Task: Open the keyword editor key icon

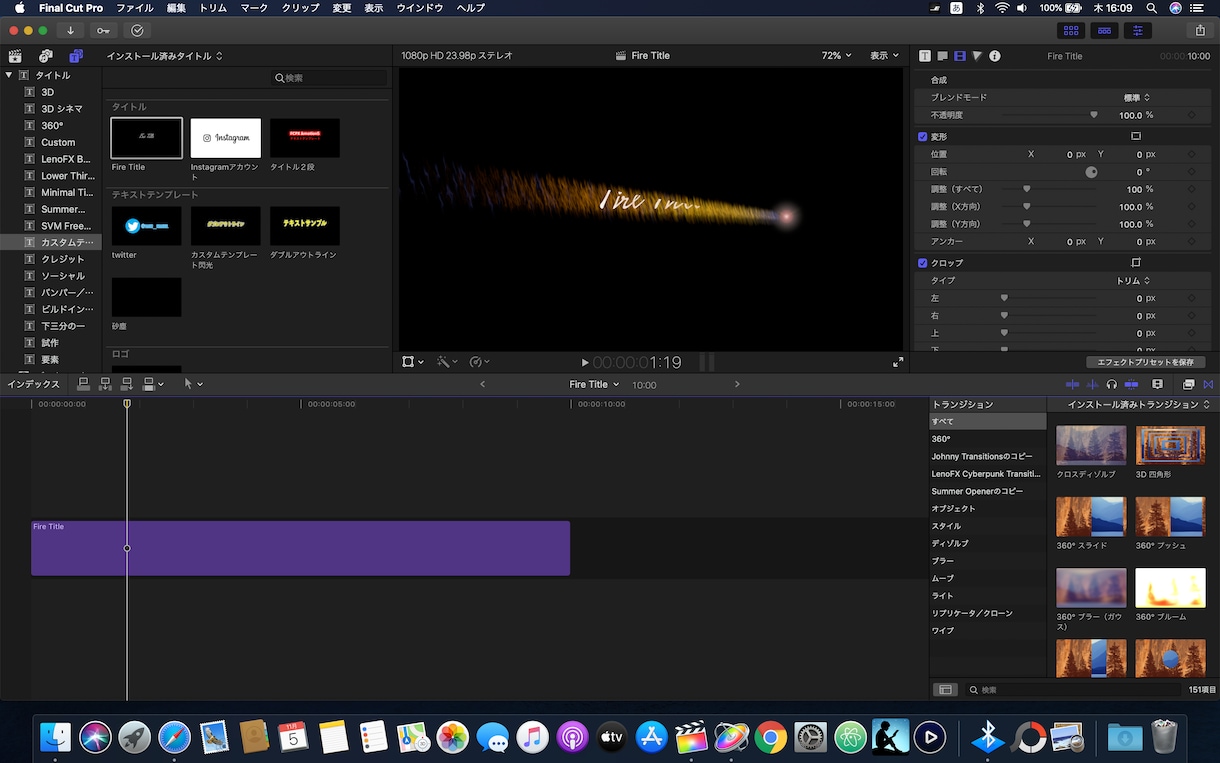Action: pyautogui.click(x=103, y=31)
